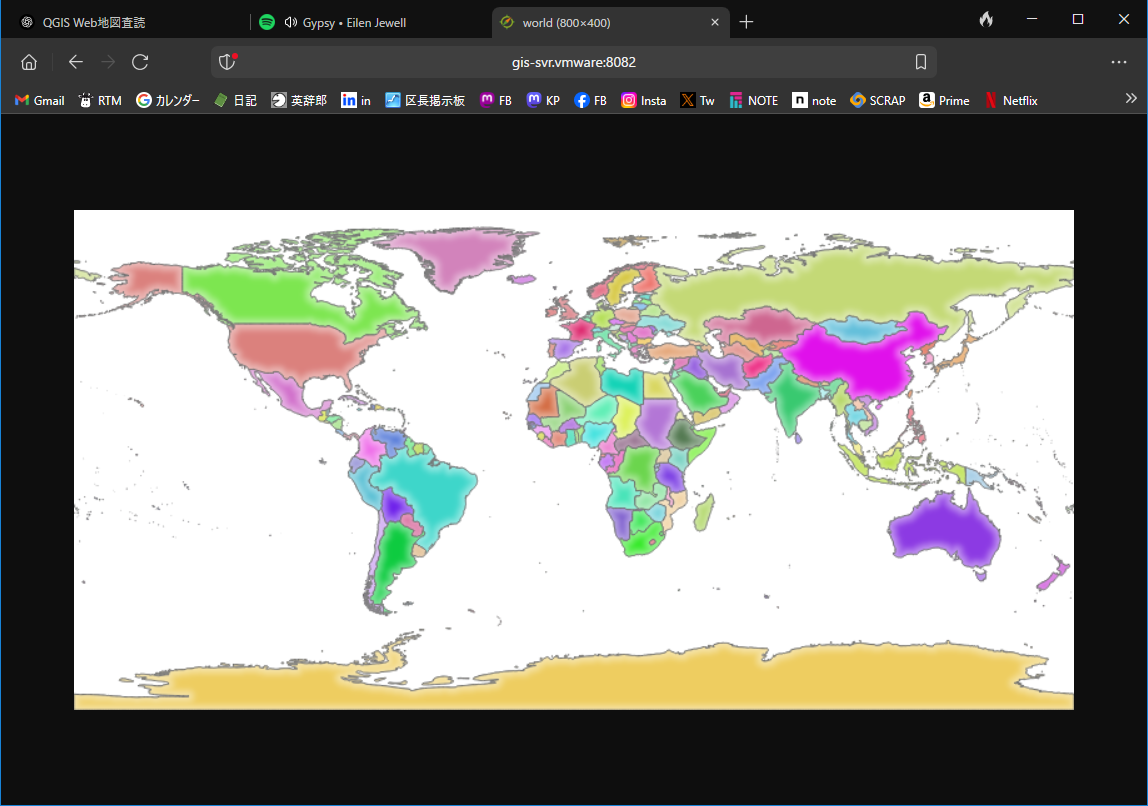Open the Netflix bookmark
The width and height of the screenshot is (1148, 806).
[x=1011, y=100]
